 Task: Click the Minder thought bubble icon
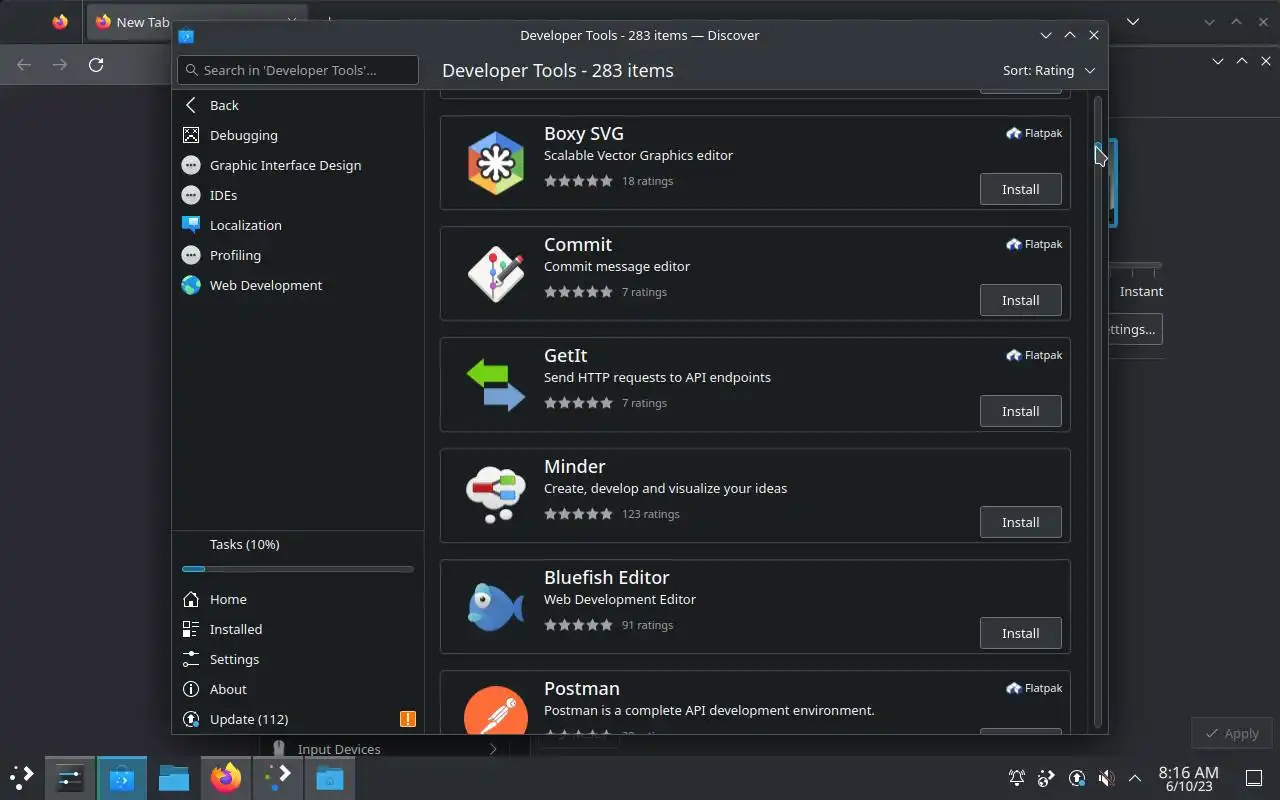tap(495, 495)
